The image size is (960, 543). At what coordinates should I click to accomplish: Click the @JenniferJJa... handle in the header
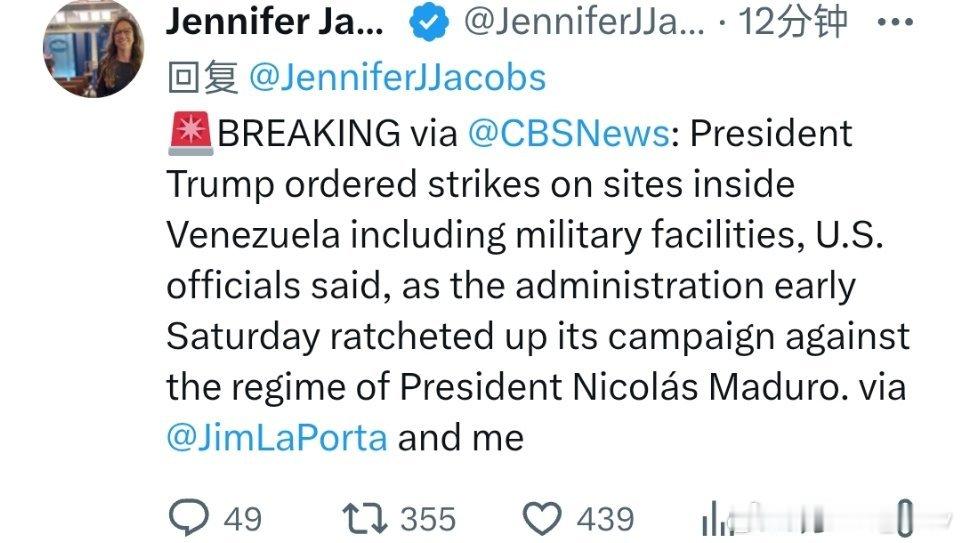(584, 23)
